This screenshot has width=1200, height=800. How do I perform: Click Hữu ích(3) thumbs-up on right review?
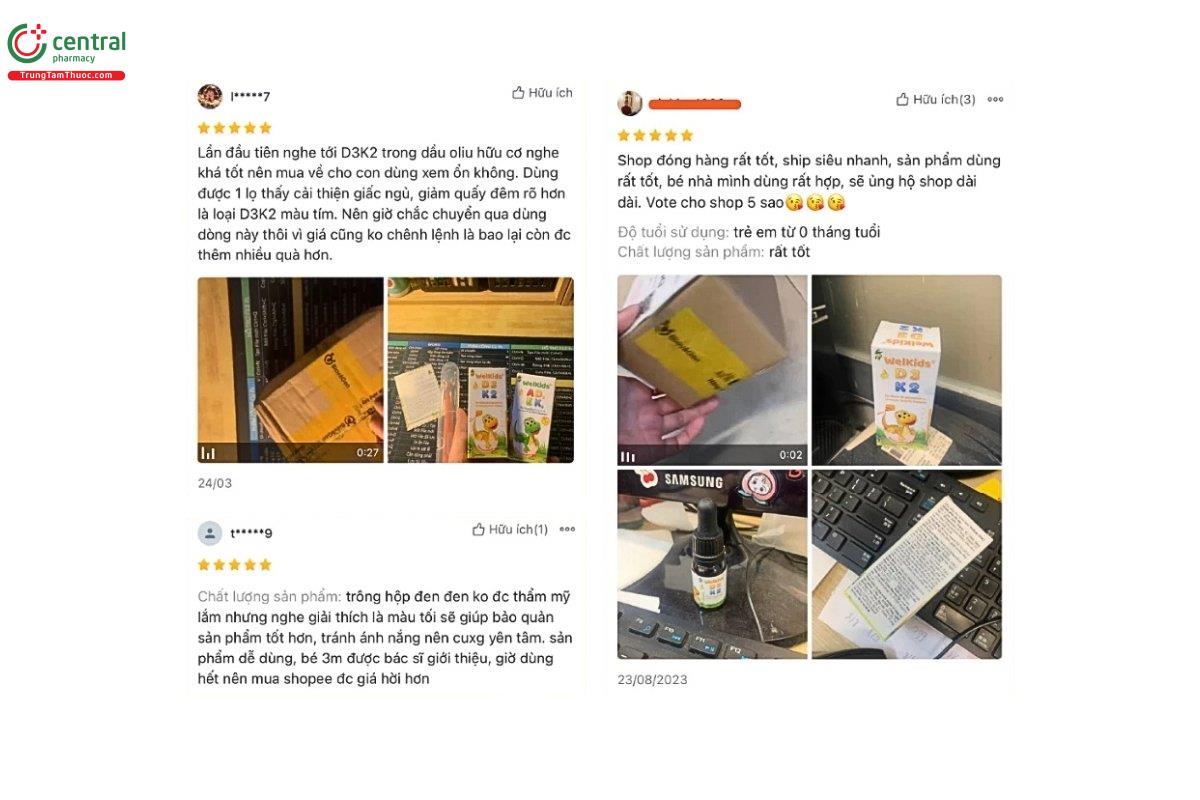click(935, 99)
